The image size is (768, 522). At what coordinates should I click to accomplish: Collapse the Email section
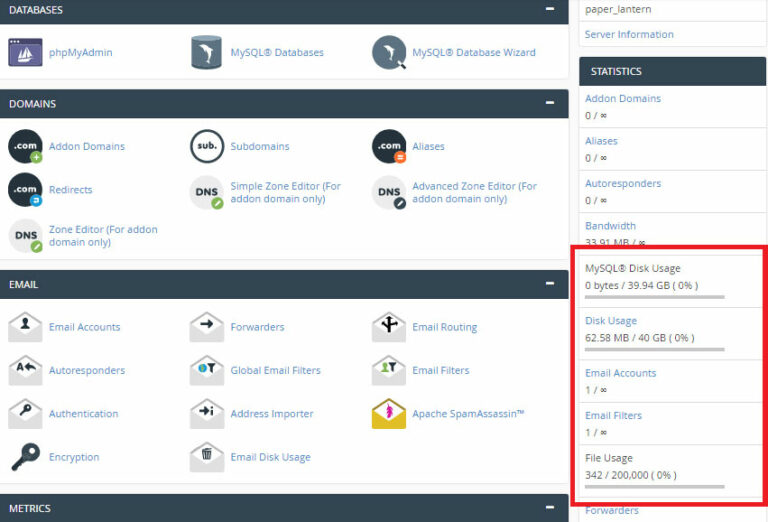[549, 284]
